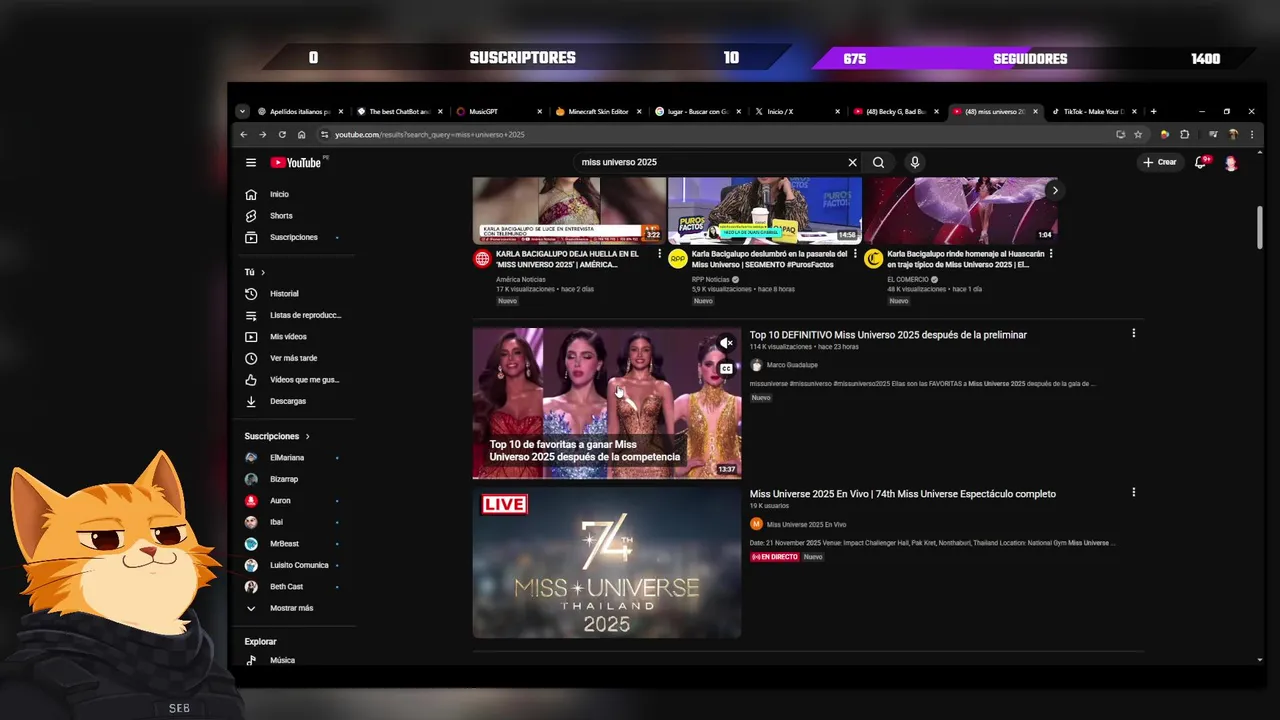The image size is (1280, 720).
Task: Open the account avatar menu
Action: [1231, 162]
